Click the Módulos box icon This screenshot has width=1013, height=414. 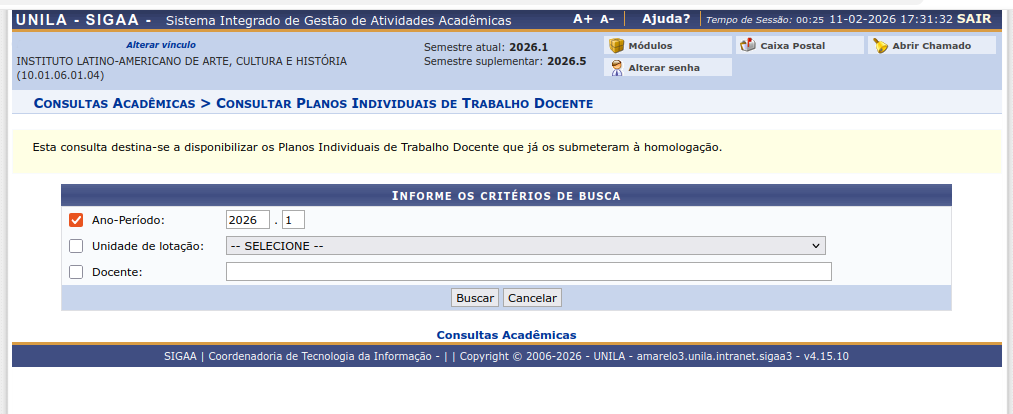[x=617, y=46]
